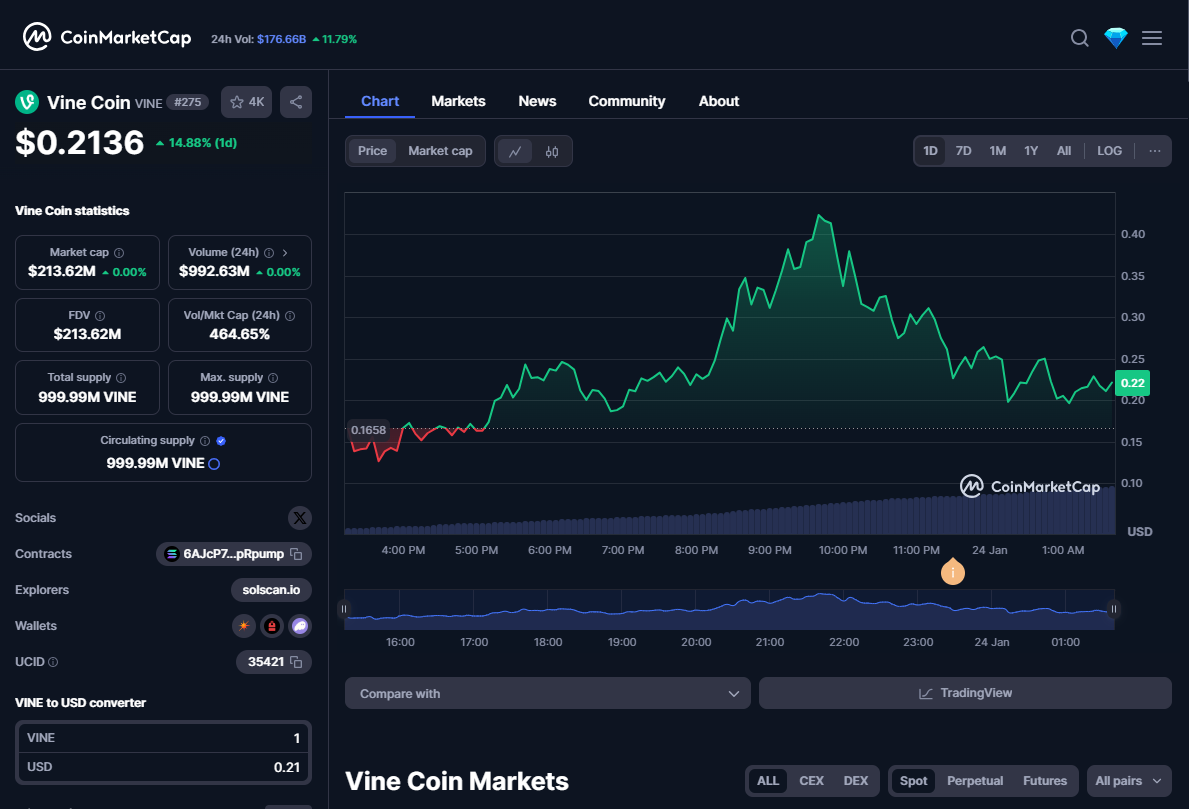1189x809 pixels.
Task: Open the hamburger menu at top right
Action: [1151, 38]
